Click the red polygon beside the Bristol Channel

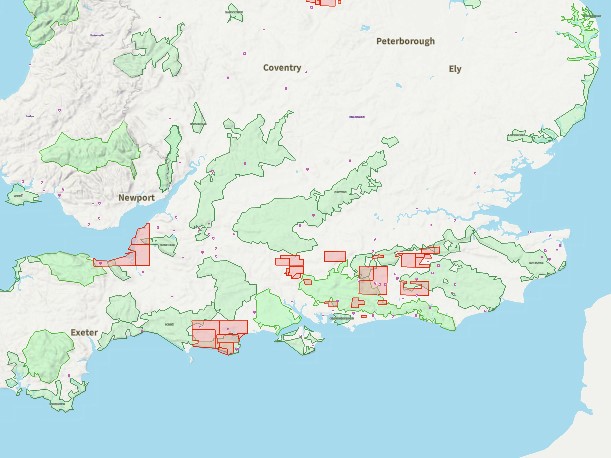[136, 249]
